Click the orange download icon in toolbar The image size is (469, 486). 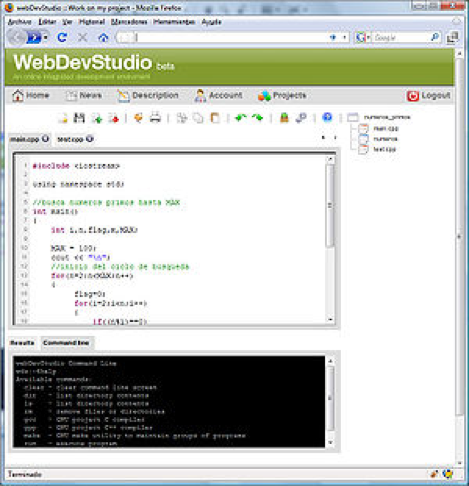138,118
